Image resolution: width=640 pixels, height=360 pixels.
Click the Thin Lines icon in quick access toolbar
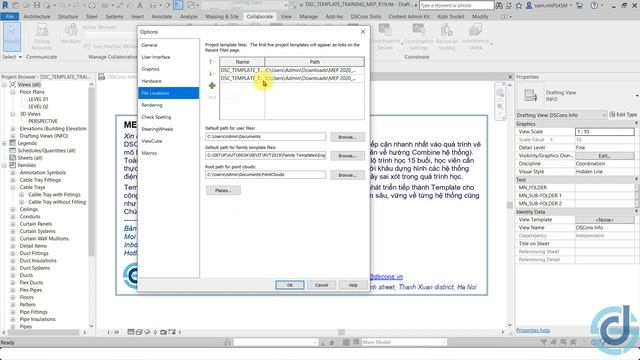point(178,5)
